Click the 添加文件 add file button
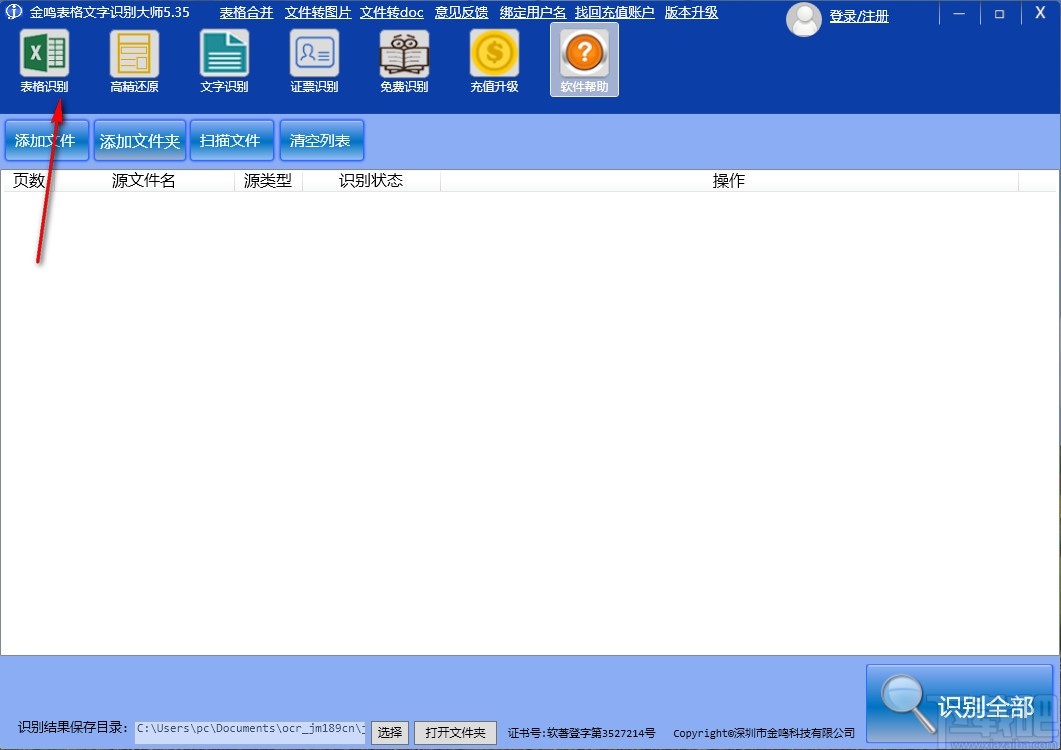Viewport: 1061px width, 750px height. 46,140
